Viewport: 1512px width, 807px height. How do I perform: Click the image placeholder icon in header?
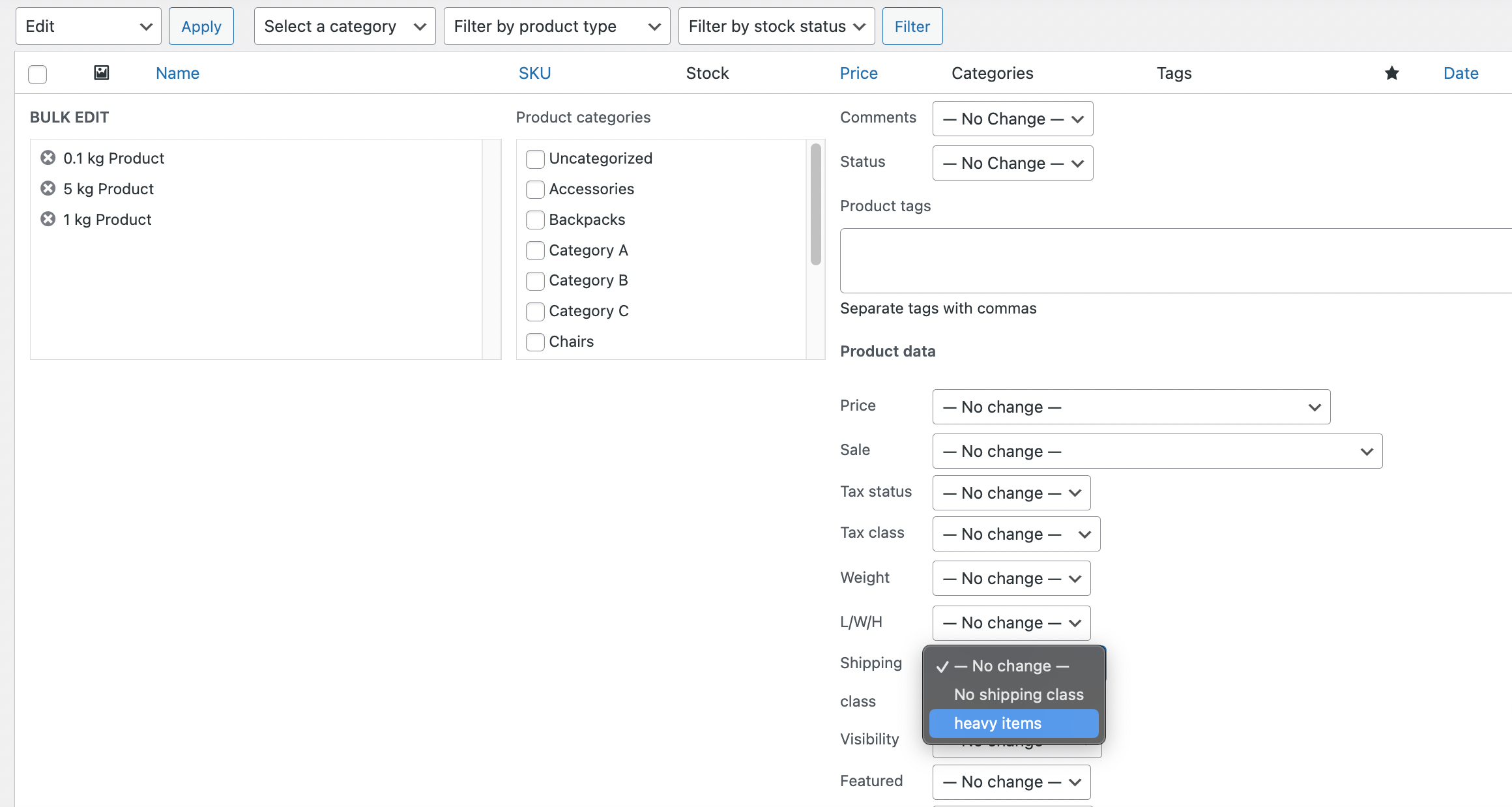coord(101,71)
